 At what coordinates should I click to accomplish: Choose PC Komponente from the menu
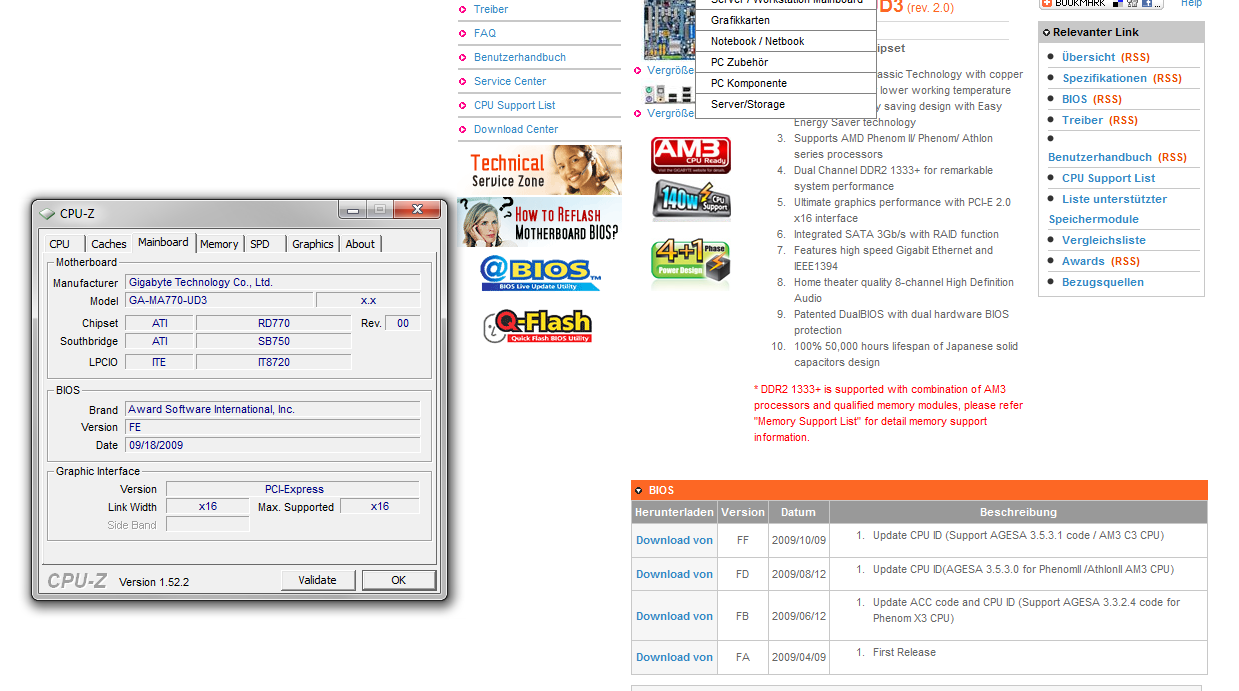[x=786, y=83]
